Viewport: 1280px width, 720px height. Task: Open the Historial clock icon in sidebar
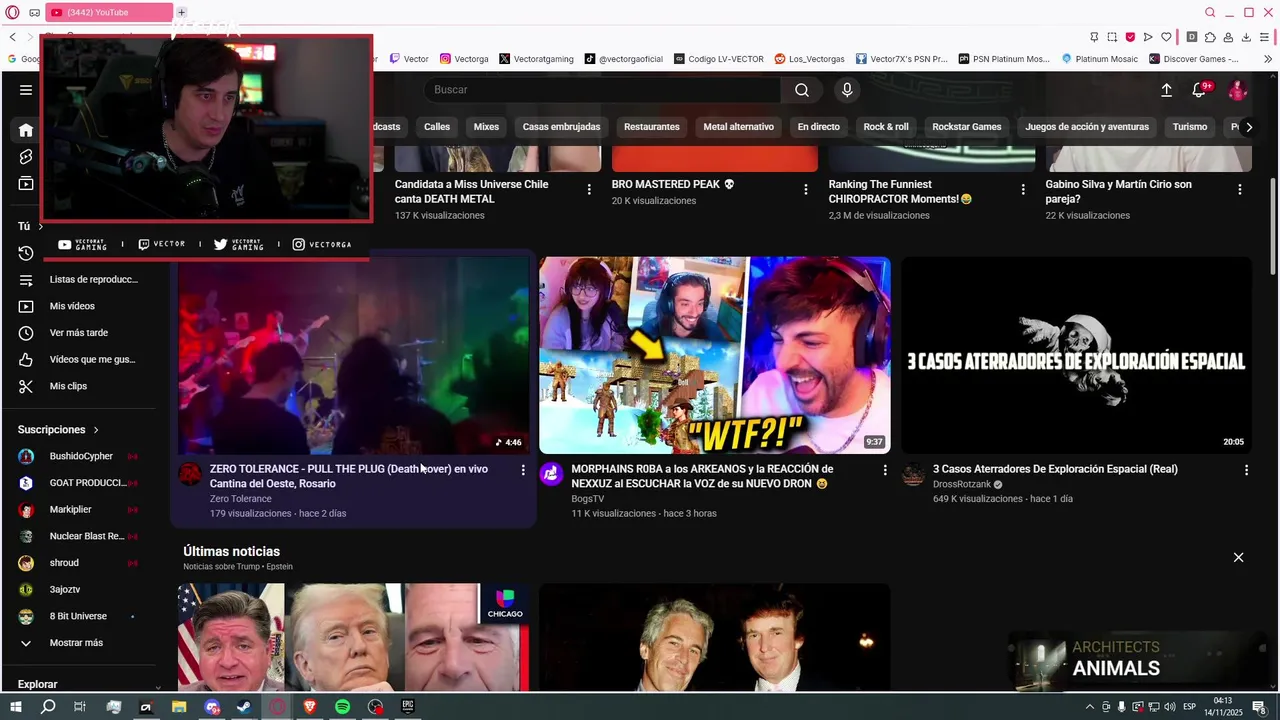point(26,253)
